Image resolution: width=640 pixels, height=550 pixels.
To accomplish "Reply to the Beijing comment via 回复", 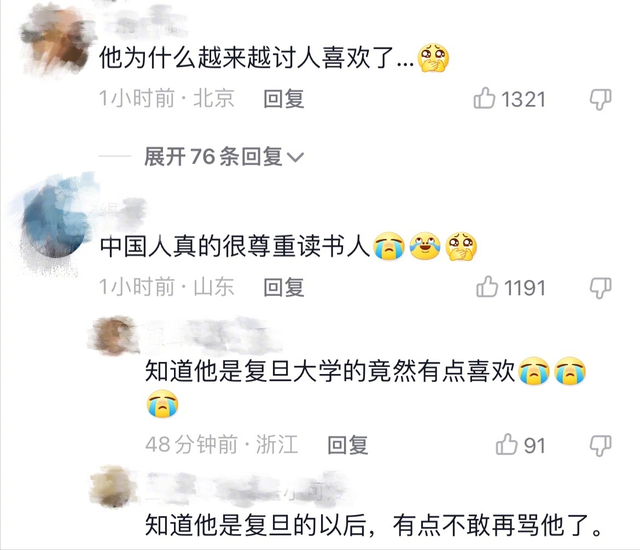I will point(284,99).
